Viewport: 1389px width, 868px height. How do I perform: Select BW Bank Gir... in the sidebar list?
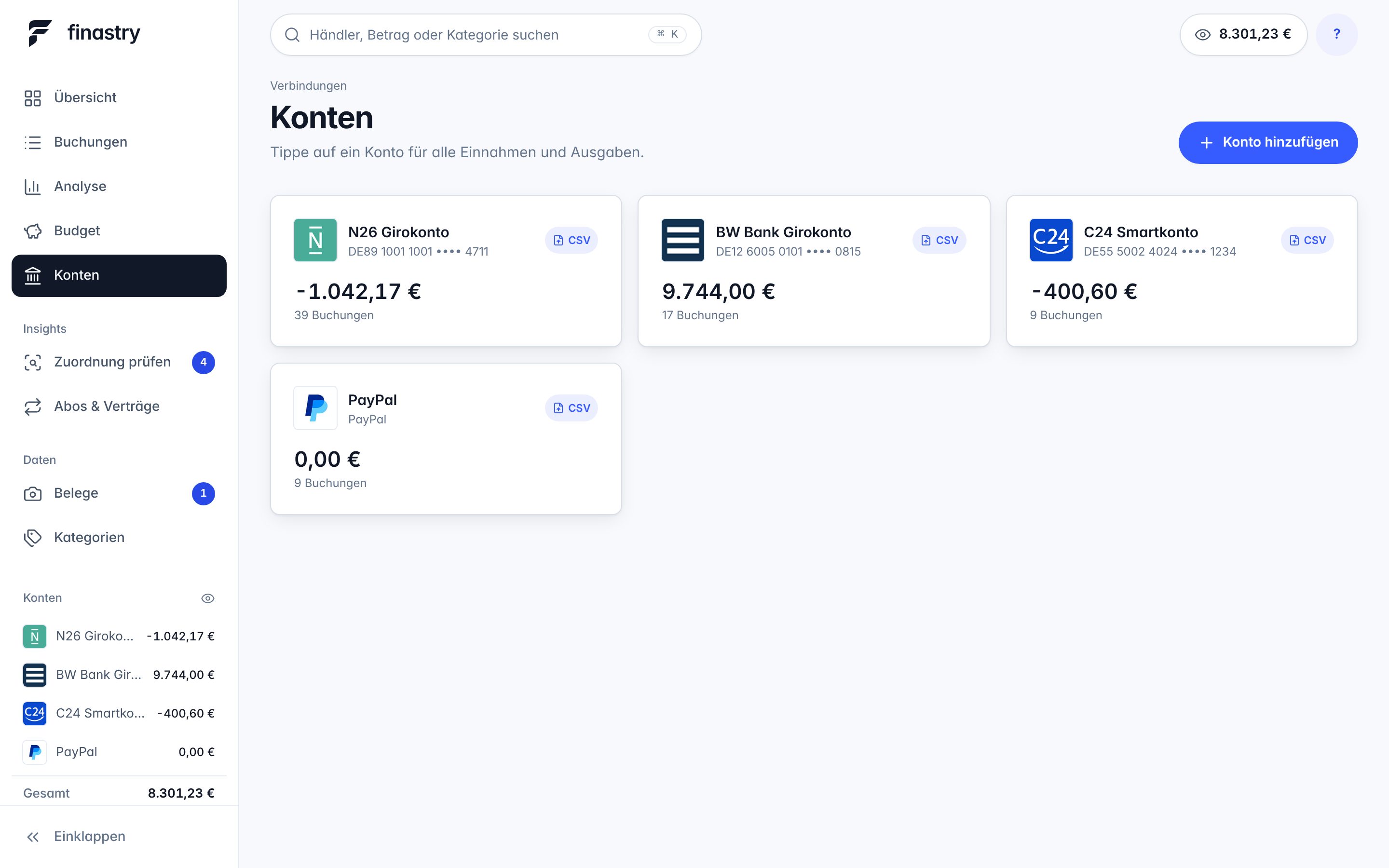(119, 675)
